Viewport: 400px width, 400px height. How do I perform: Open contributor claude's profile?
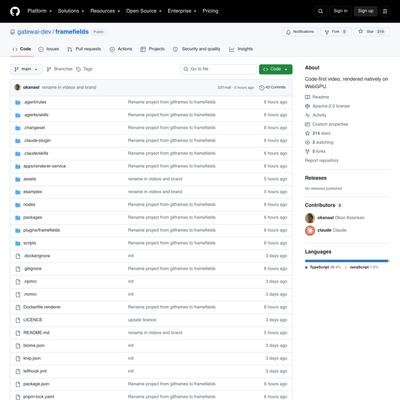click(x=326, y=230)
